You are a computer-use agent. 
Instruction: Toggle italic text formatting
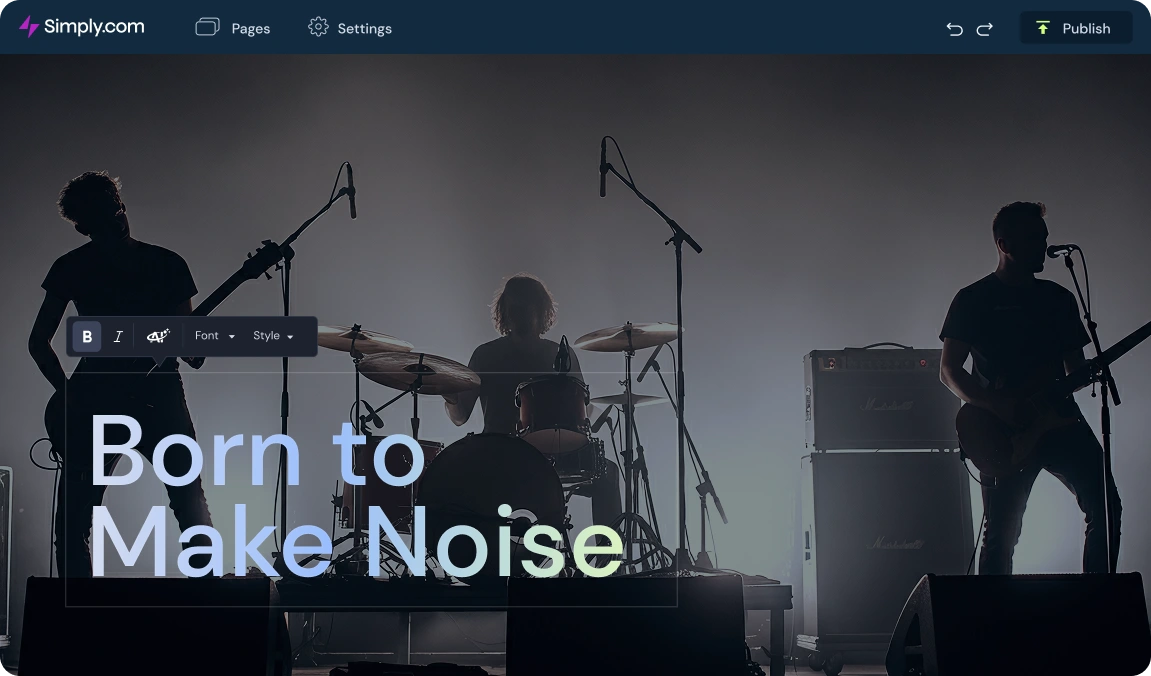tap(118, 337)
